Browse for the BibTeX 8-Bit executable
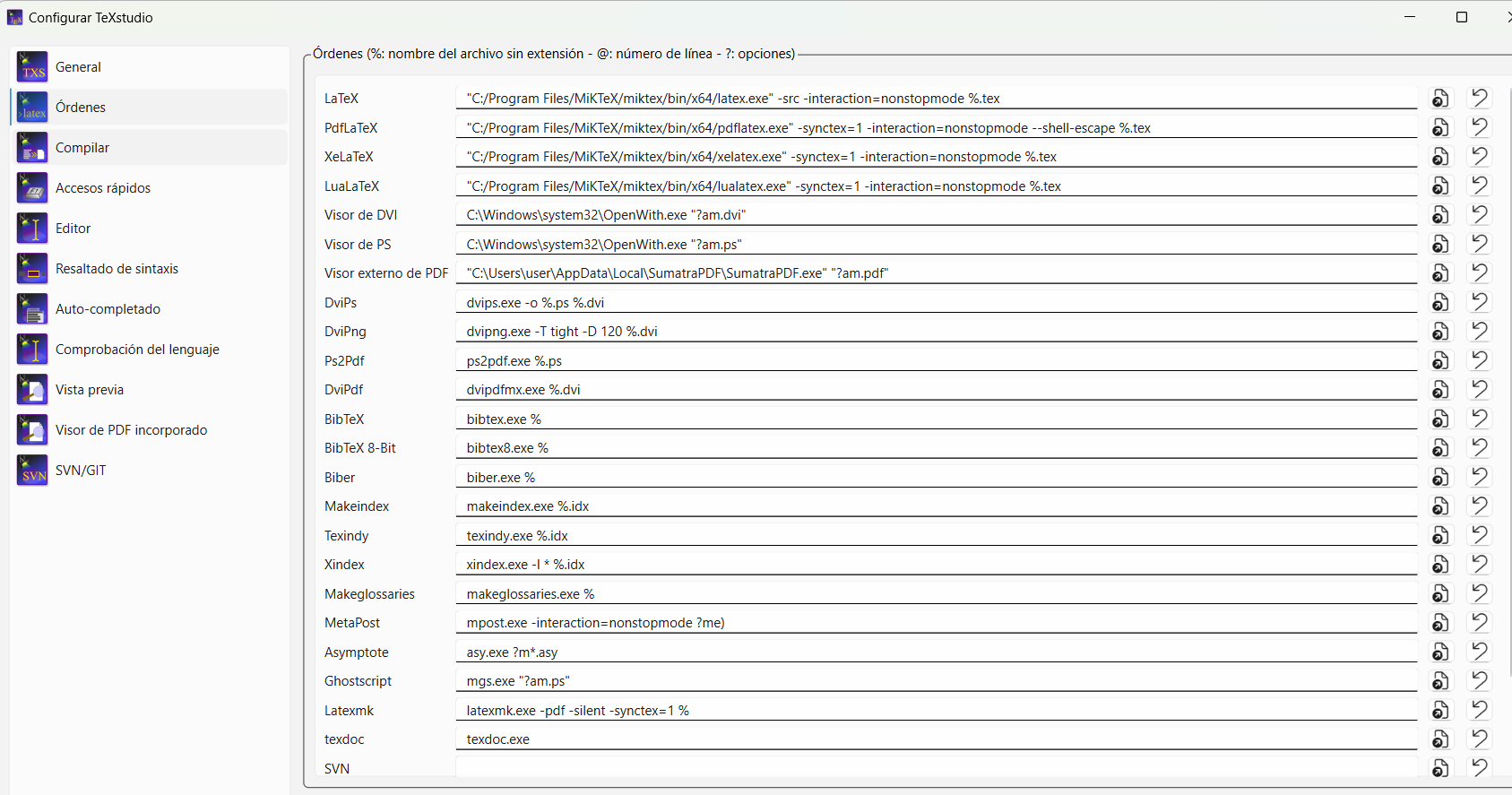The width and height of the screenshot is (1512, 795). [1440, 448]
